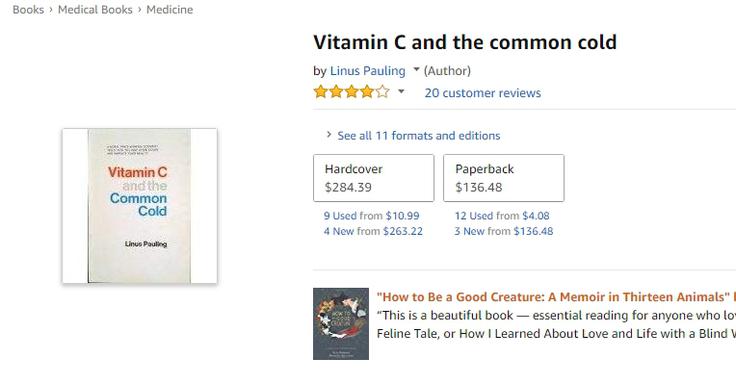
Task: Open the star rating breakdown dropdown arrow
Action: 401,92
